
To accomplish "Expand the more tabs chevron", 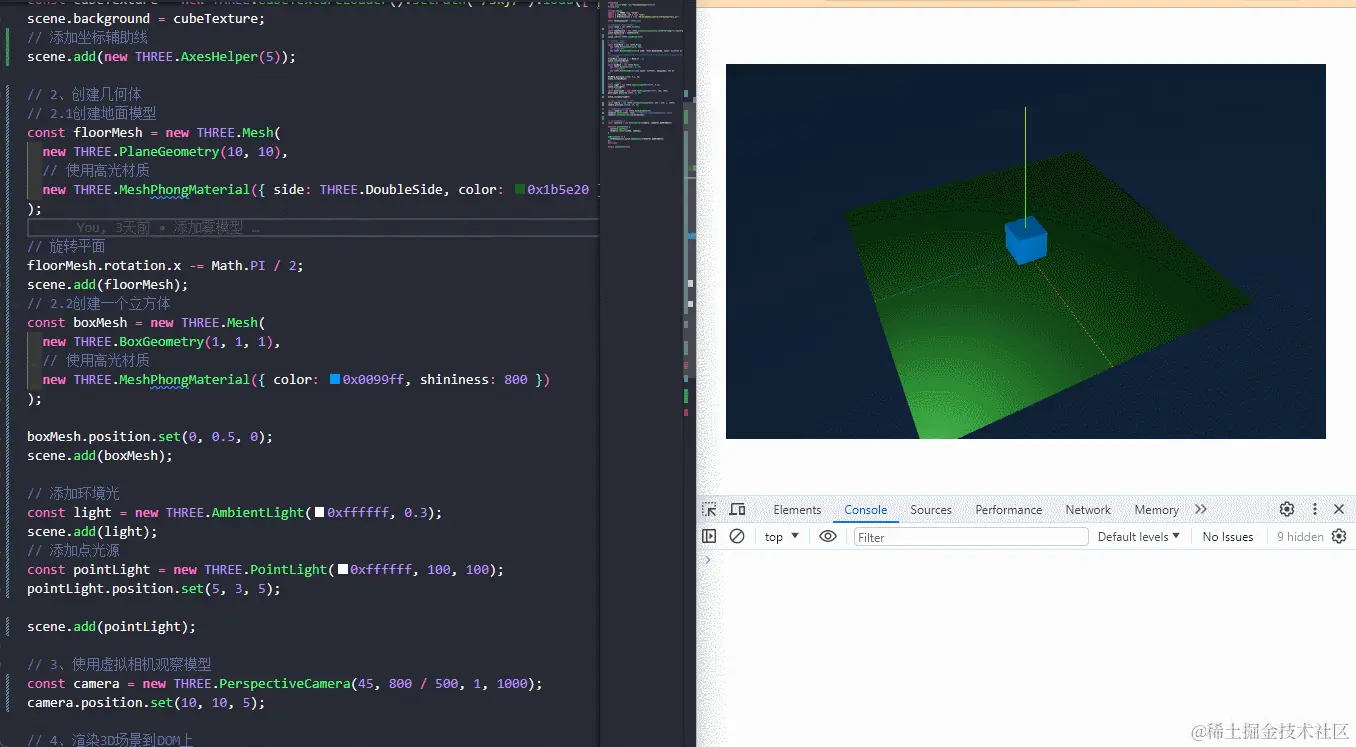I will [1201, 509].
